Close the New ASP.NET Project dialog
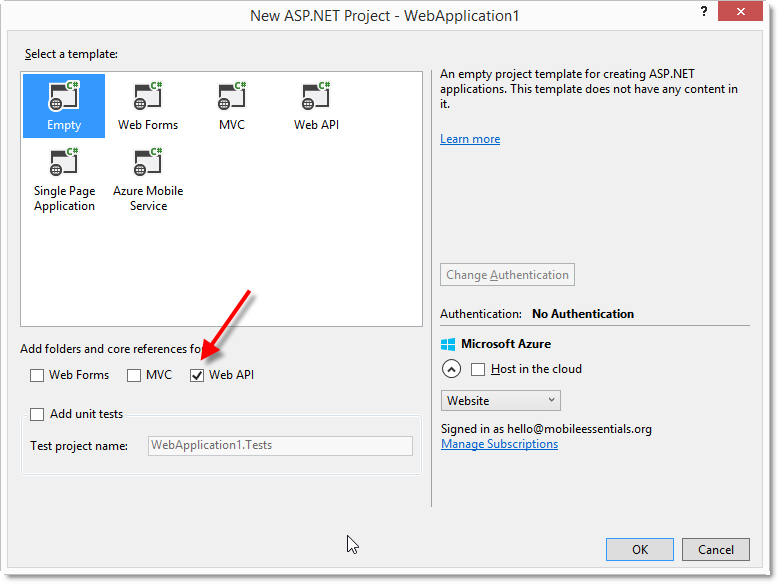This screenshot has width=779, height=584. (x=740, y=11)
